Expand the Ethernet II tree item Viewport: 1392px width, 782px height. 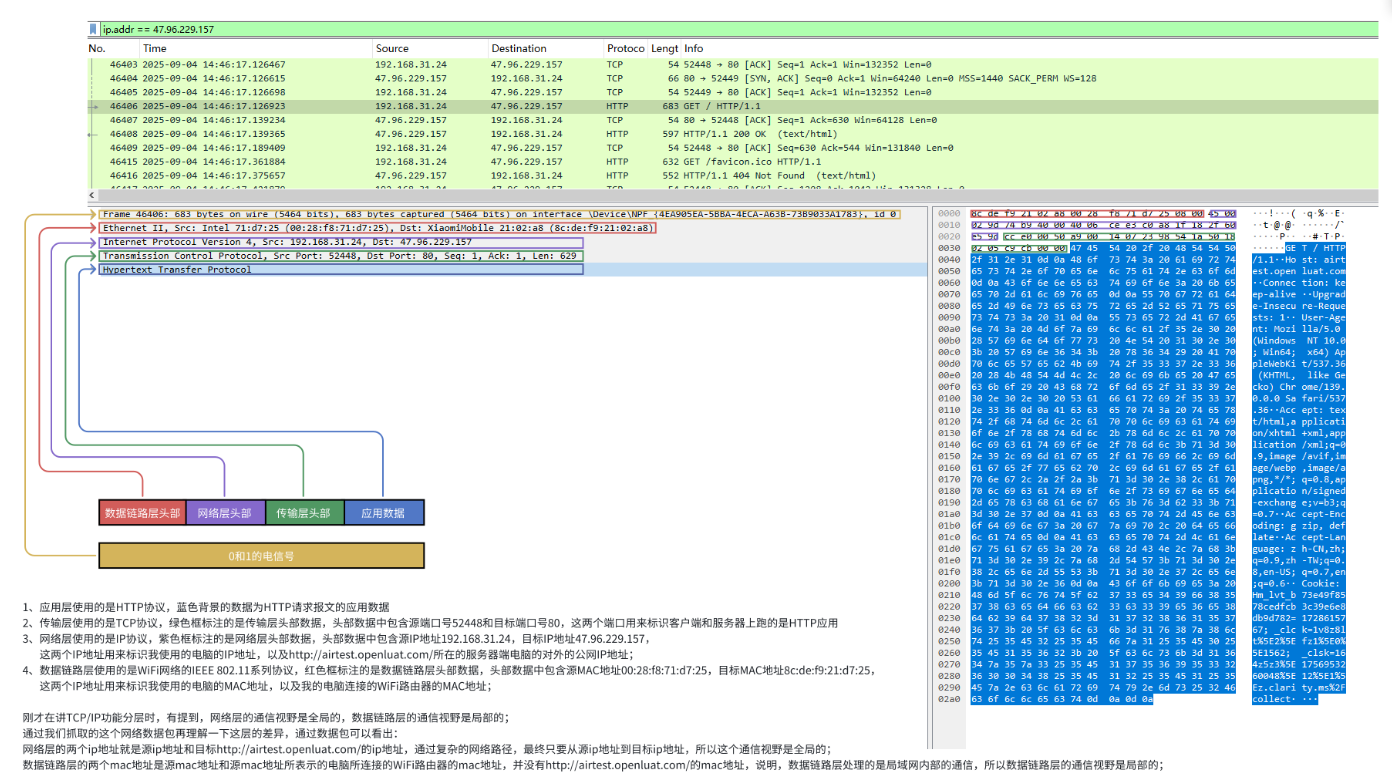[x=378, y=228]
